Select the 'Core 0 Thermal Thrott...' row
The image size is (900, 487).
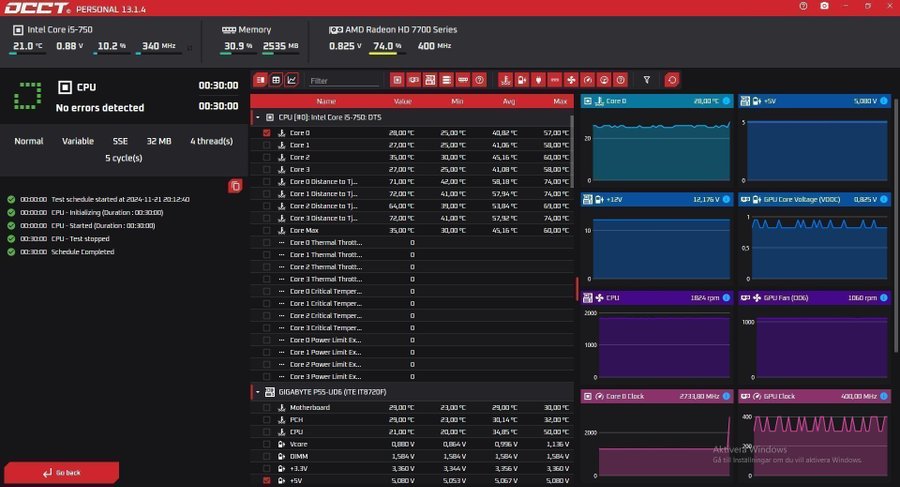click(x=412, y=242)
